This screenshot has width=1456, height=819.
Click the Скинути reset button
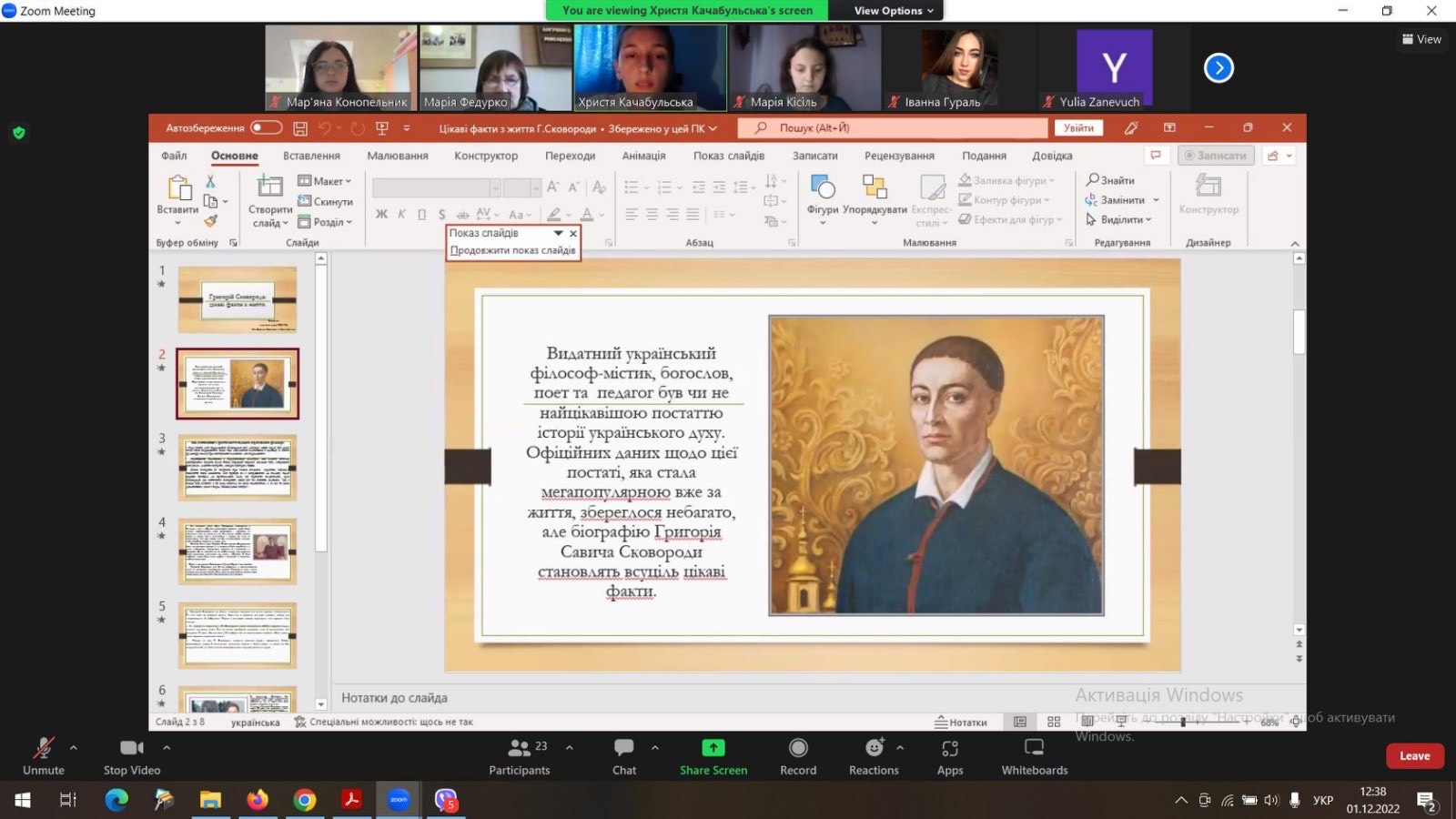pyautogui.click(x=326, y=201)
